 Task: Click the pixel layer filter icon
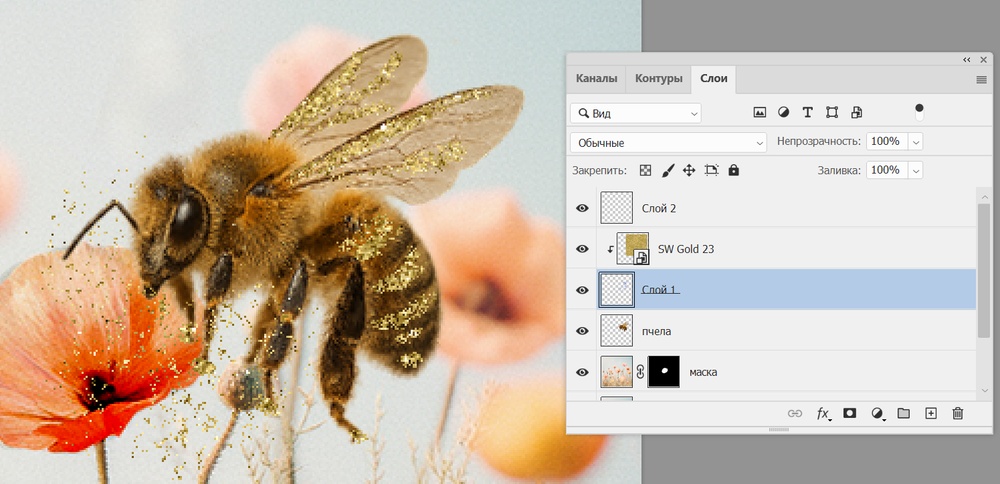point(759,112)
